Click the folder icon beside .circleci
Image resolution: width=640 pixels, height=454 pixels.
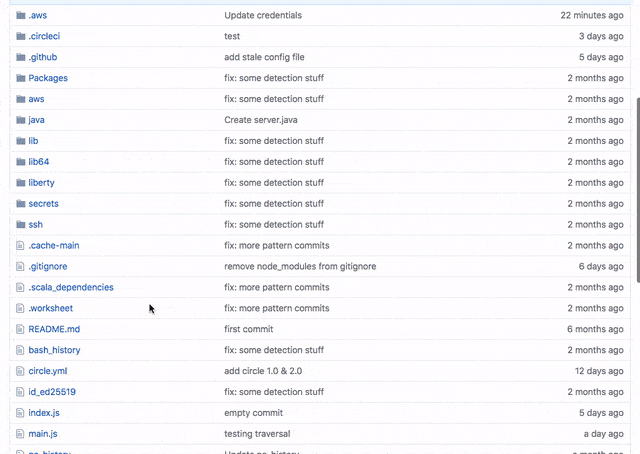tap(21, 36)
